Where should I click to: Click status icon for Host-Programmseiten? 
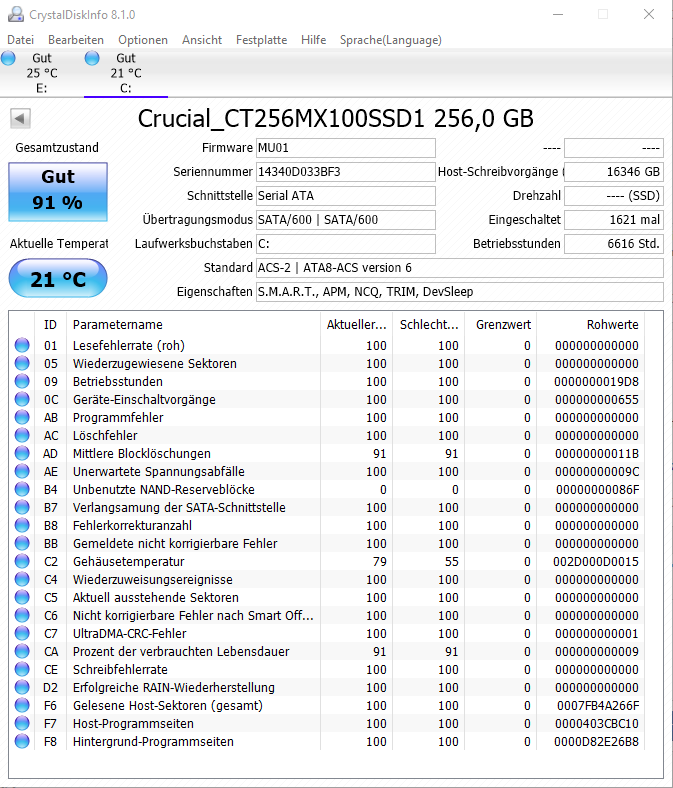pos(22,723)
